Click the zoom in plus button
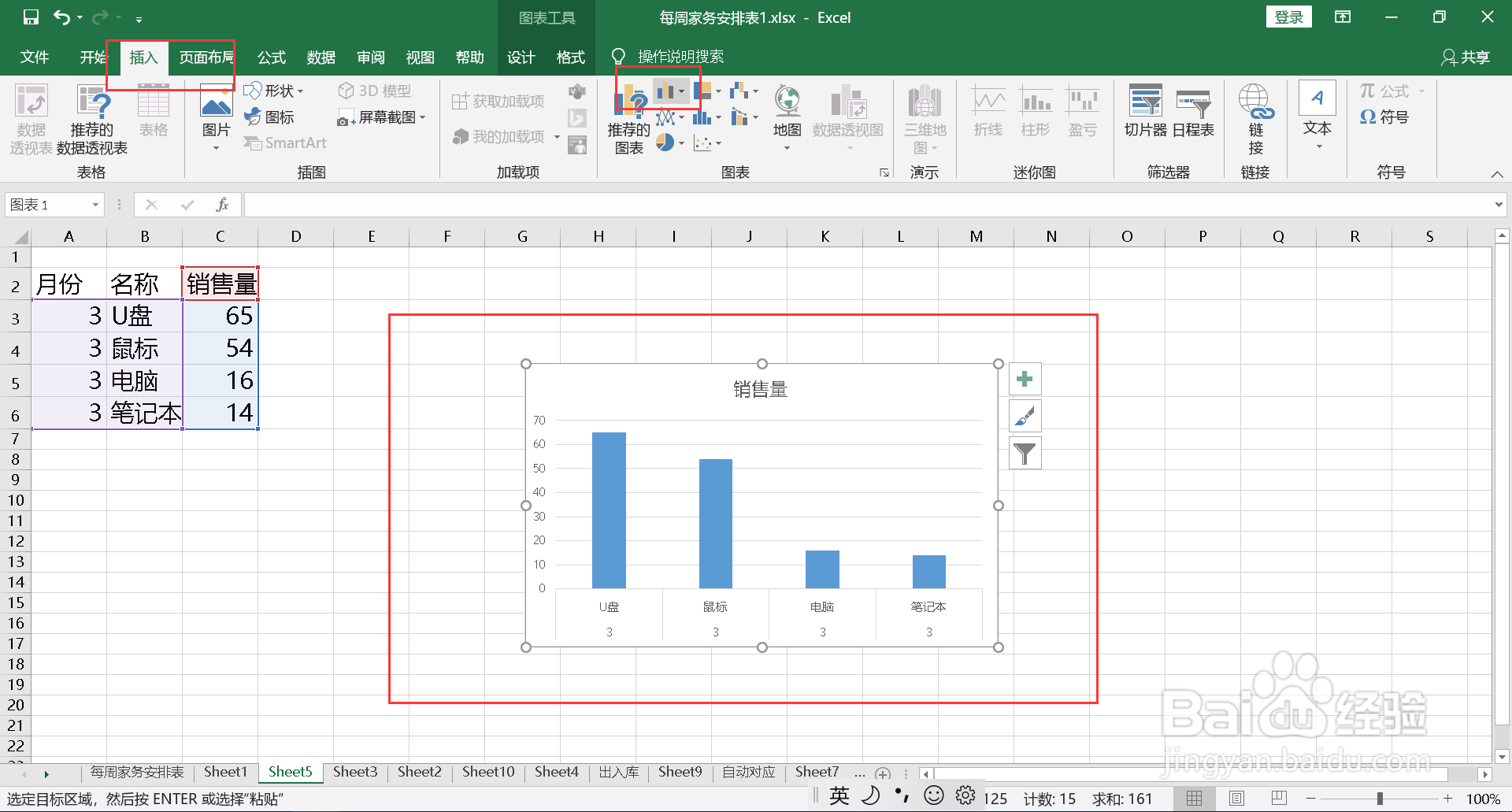Viewport: 1512px width, 812px height. pyautogui.click(x=1447, y=799)
